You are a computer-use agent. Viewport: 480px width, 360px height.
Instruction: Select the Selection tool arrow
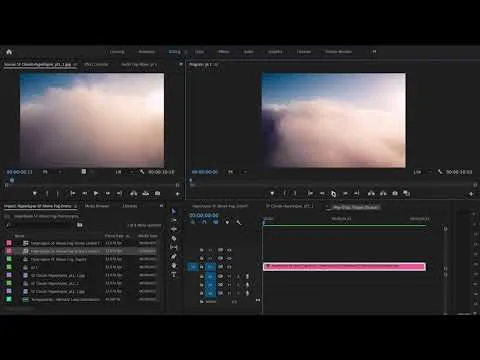[174, 211]
